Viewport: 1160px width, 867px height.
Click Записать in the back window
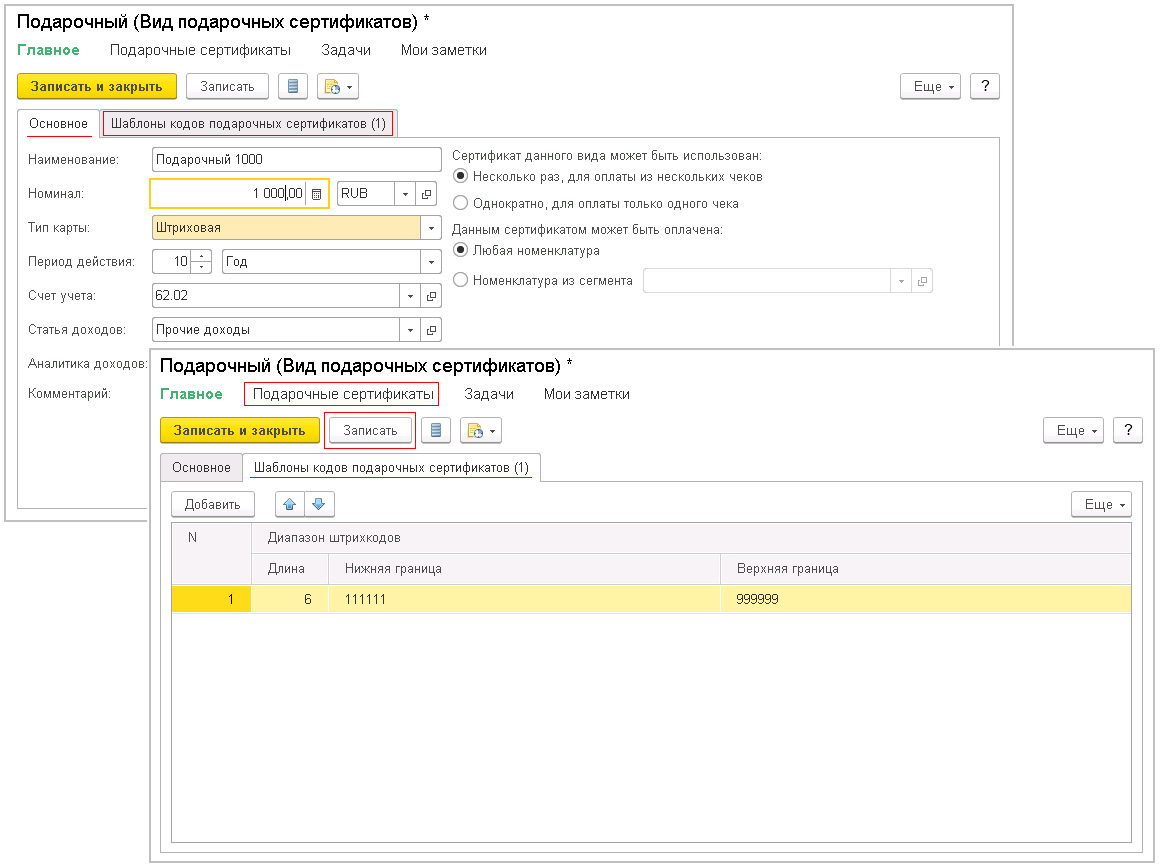click(x=227, y=87)
